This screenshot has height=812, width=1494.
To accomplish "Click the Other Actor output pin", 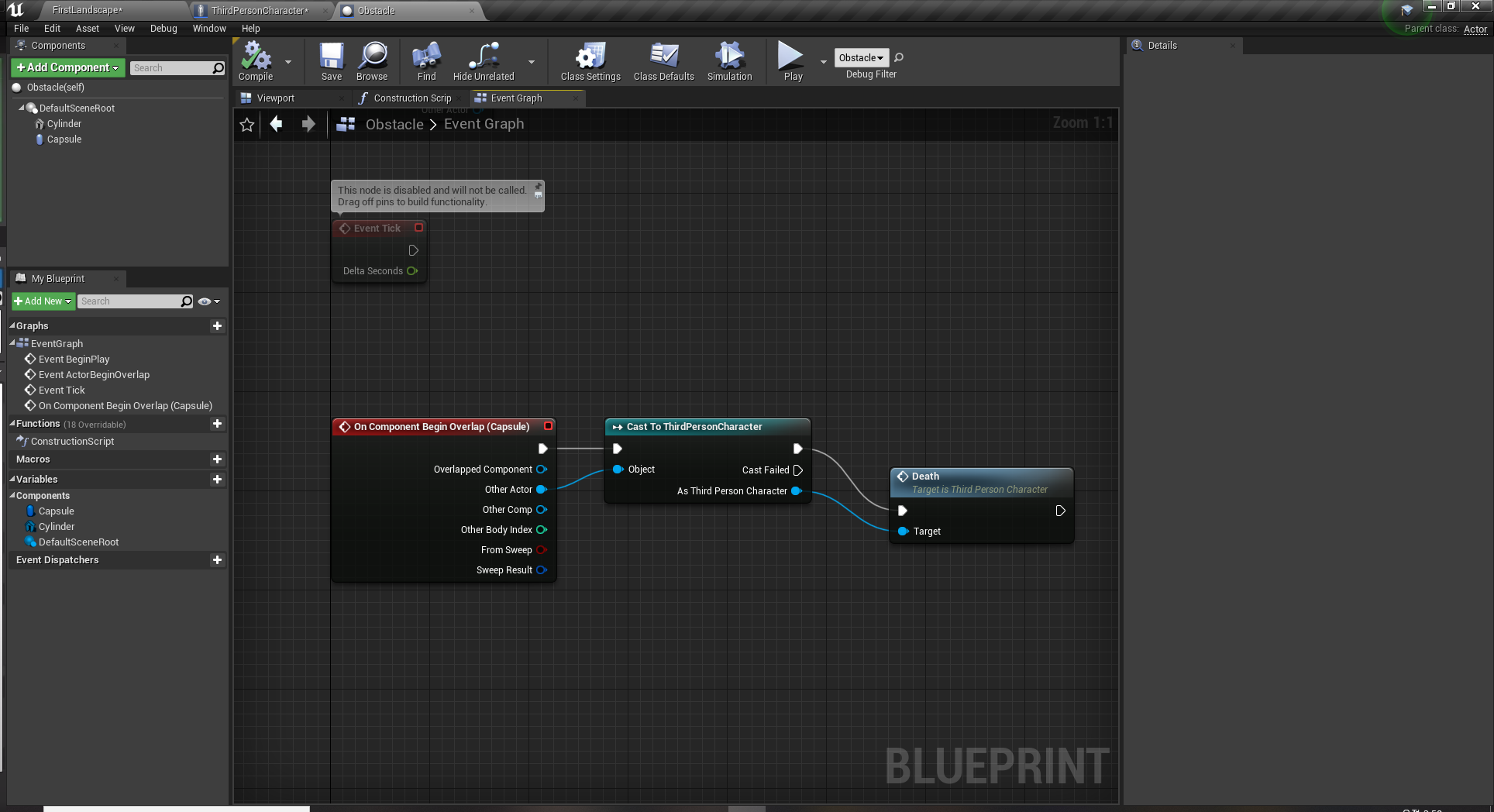I will pyautogui.click(x=542, y=490).
